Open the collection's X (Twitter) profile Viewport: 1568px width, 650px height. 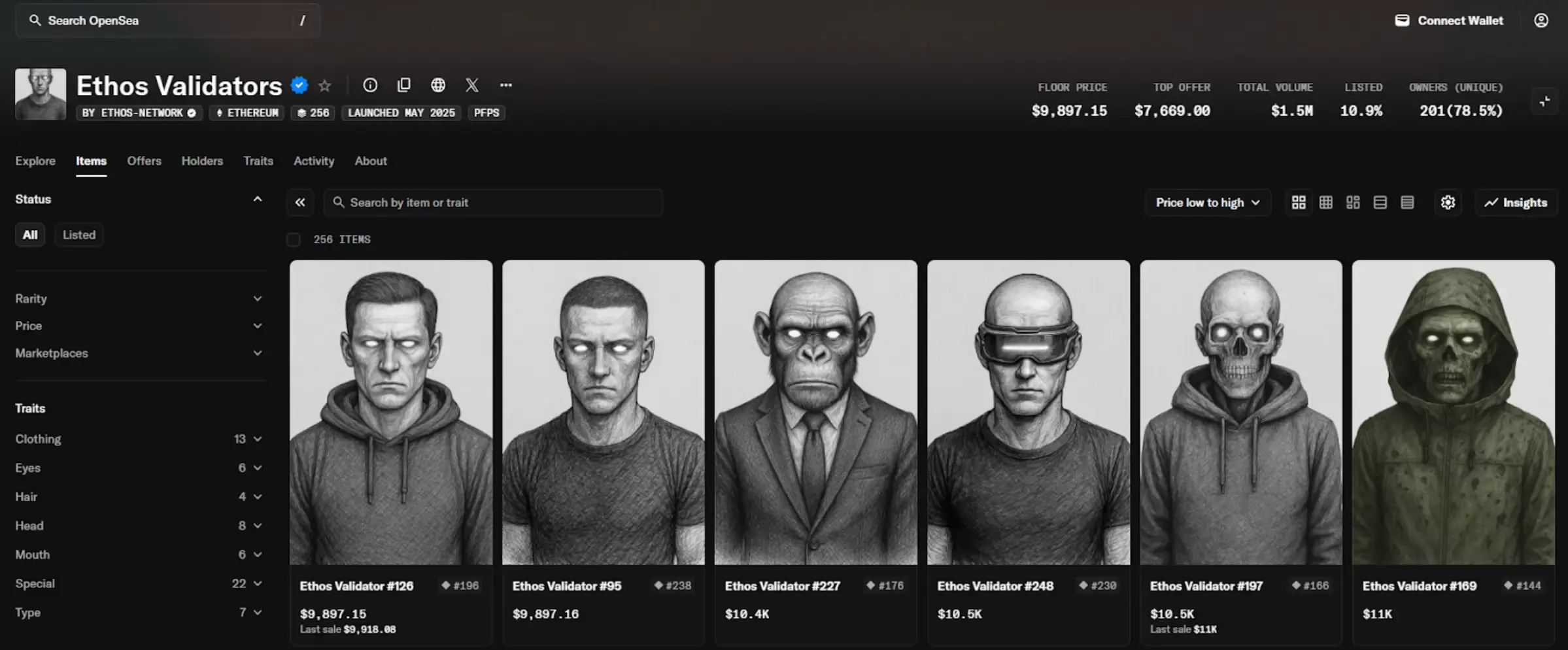(472, 86)
